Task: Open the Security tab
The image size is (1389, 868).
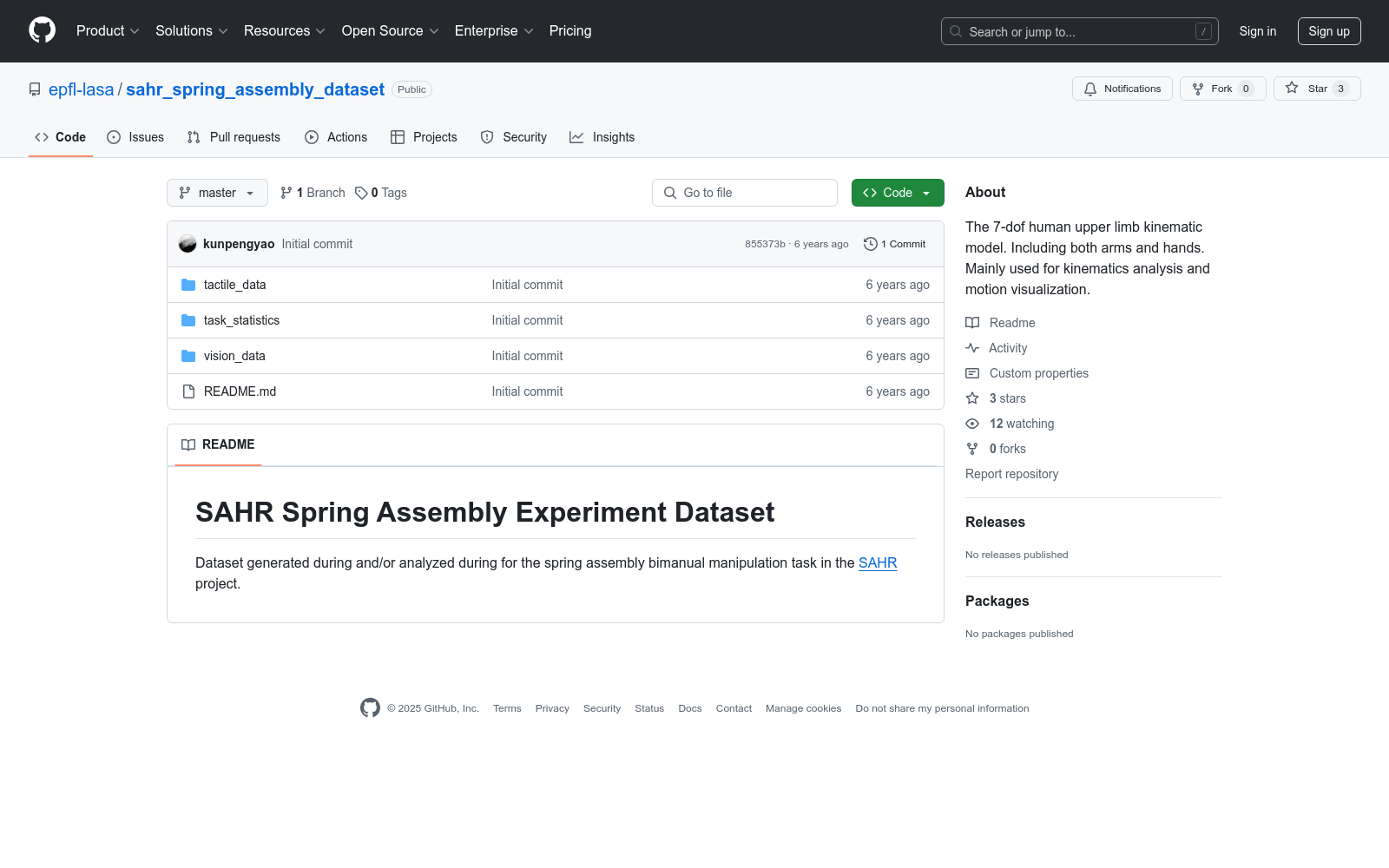Action: (x=514, y=137)
